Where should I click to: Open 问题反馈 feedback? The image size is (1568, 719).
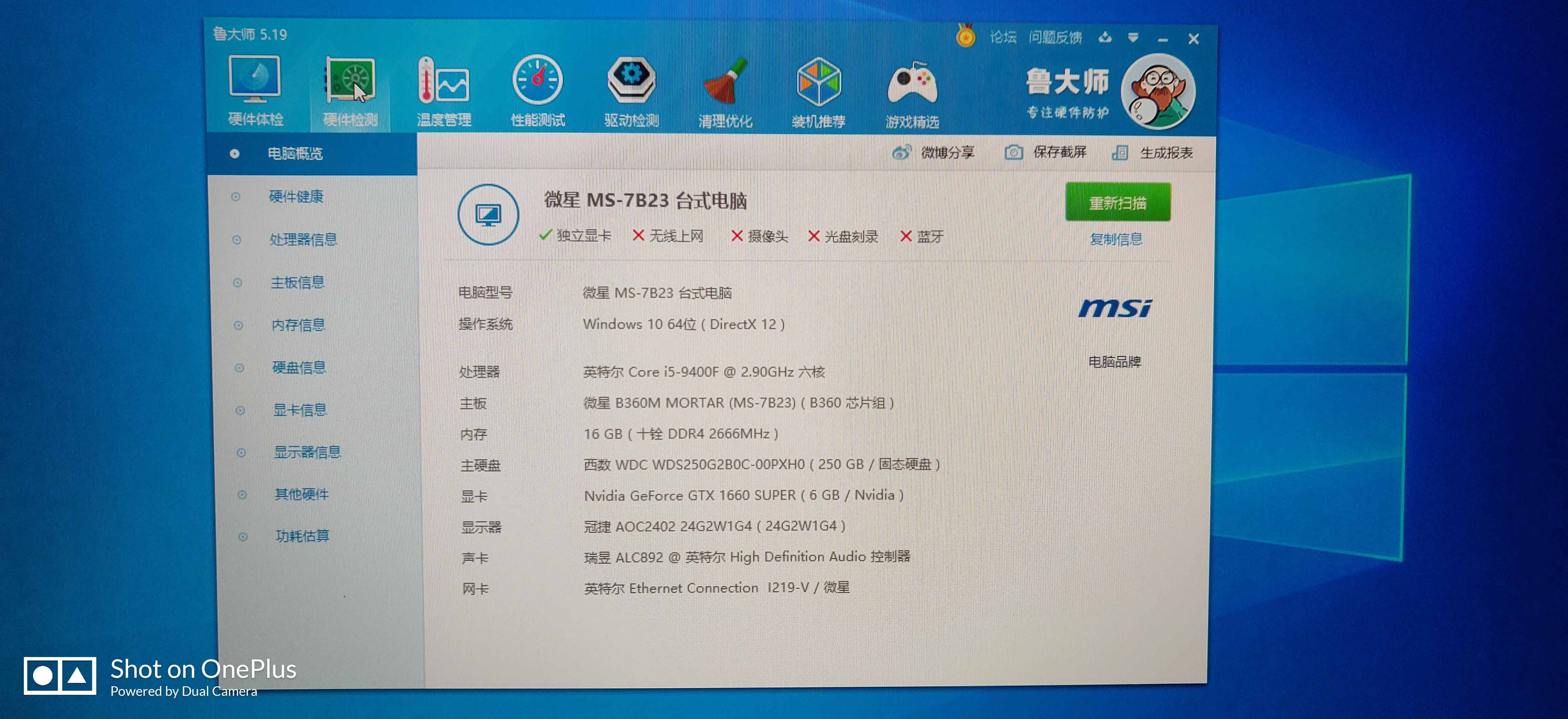tap(1056, 38)
